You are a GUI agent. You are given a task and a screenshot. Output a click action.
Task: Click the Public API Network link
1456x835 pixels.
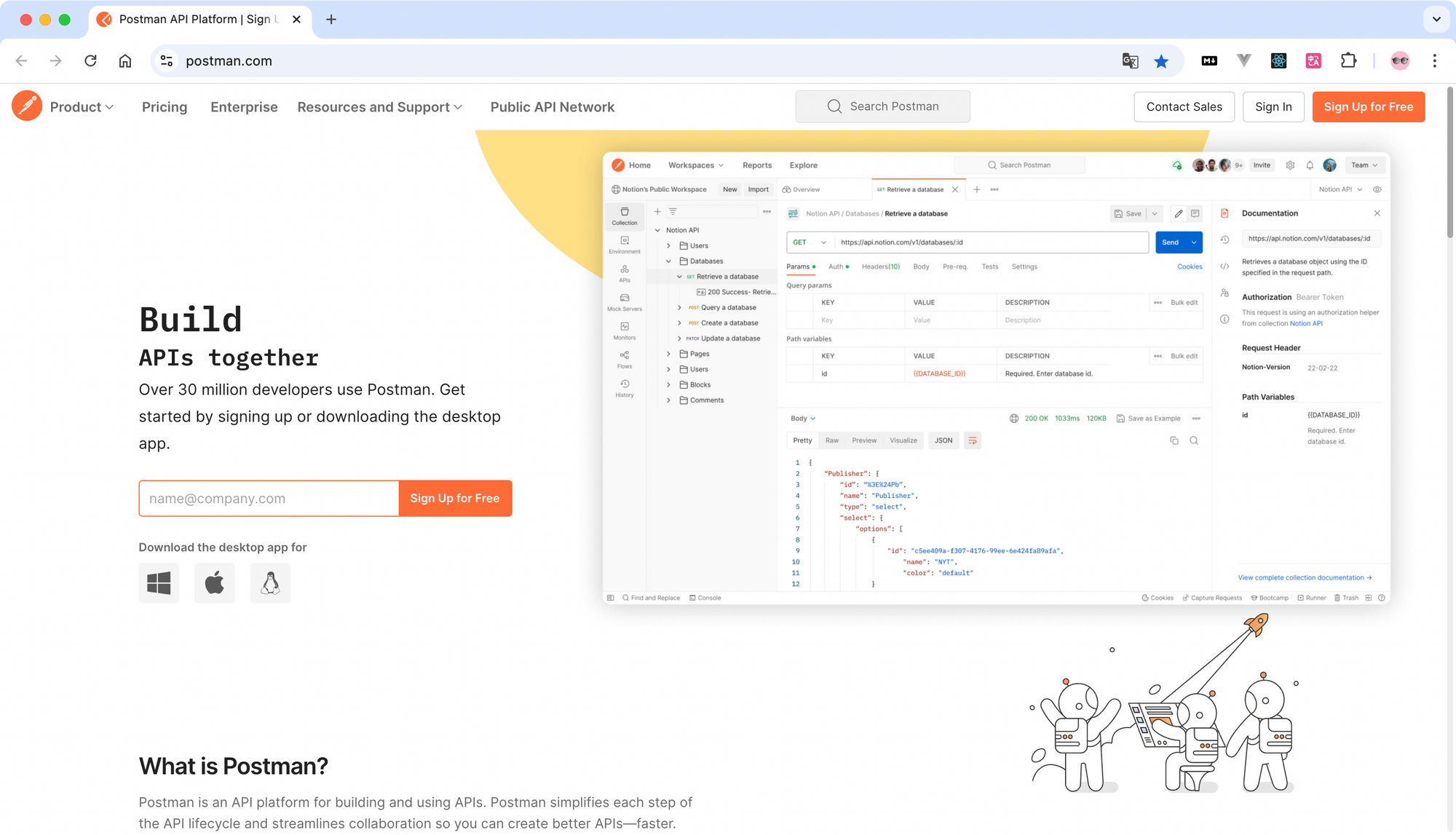553,106
